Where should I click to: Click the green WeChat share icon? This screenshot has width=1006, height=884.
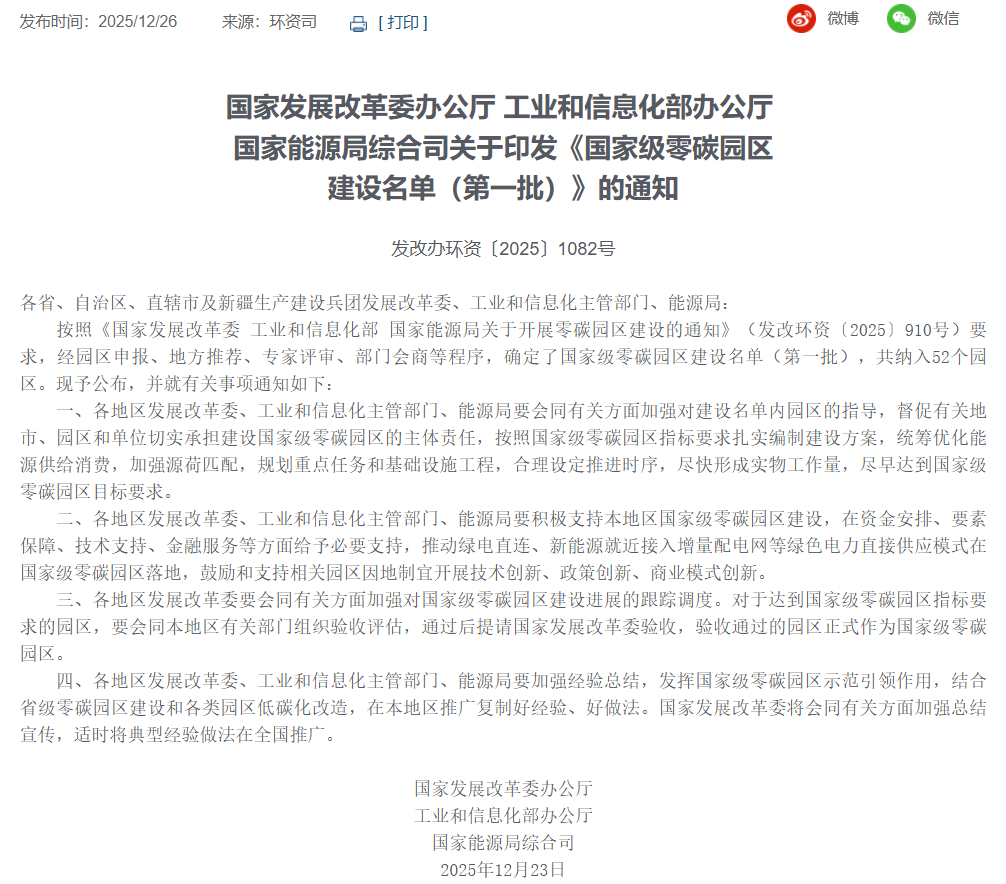901,18
